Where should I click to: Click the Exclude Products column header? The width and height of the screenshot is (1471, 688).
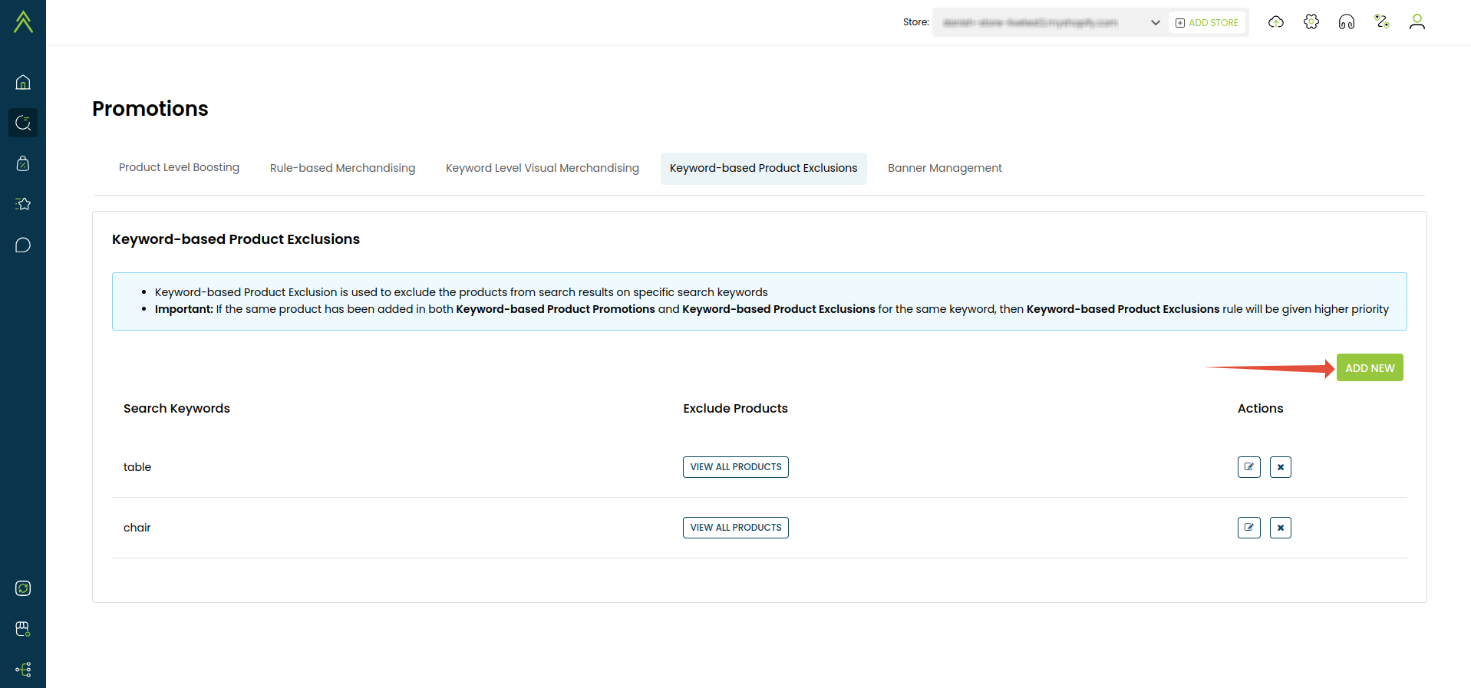click(735, 408)
